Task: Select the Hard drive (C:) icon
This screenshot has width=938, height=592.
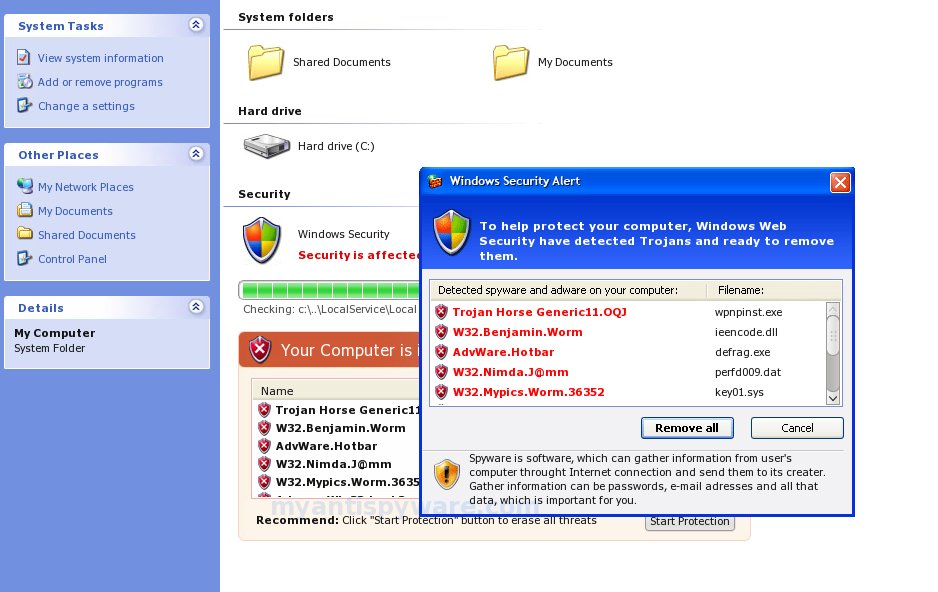Action: (x=267, y=146)
